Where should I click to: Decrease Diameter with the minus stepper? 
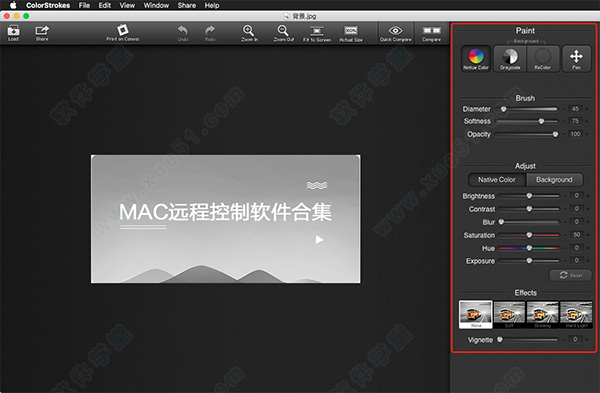coord(564,109)
